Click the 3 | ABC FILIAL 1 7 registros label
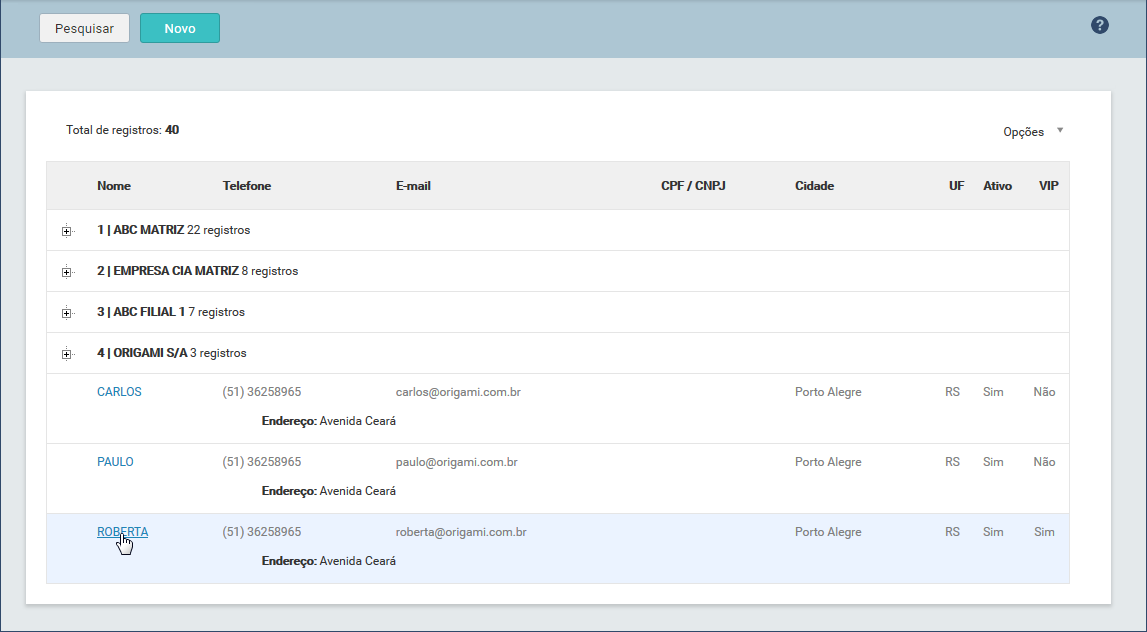 [x=171, y=312]
